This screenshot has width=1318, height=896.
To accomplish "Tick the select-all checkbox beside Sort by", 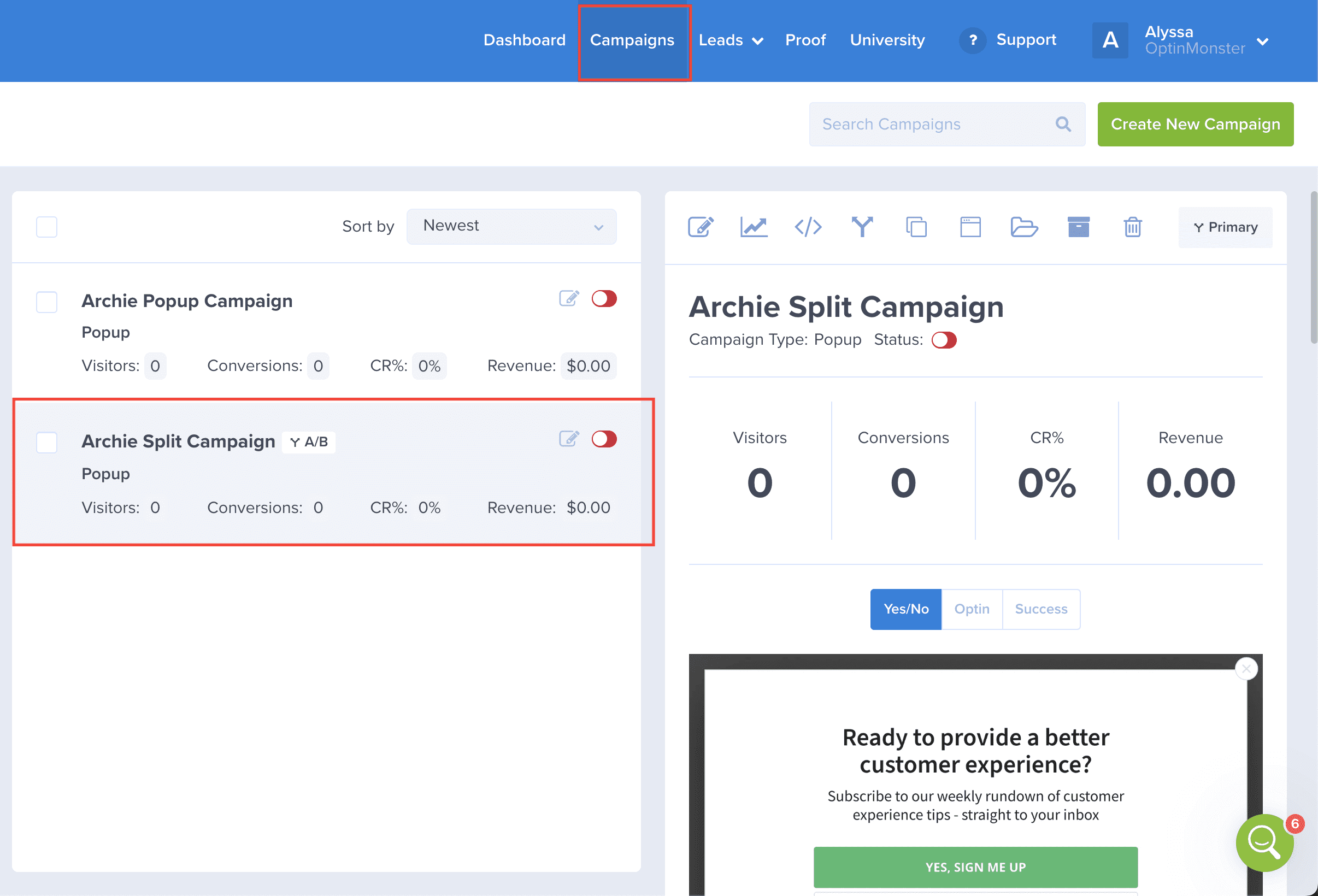I will [x=46, y=227].
